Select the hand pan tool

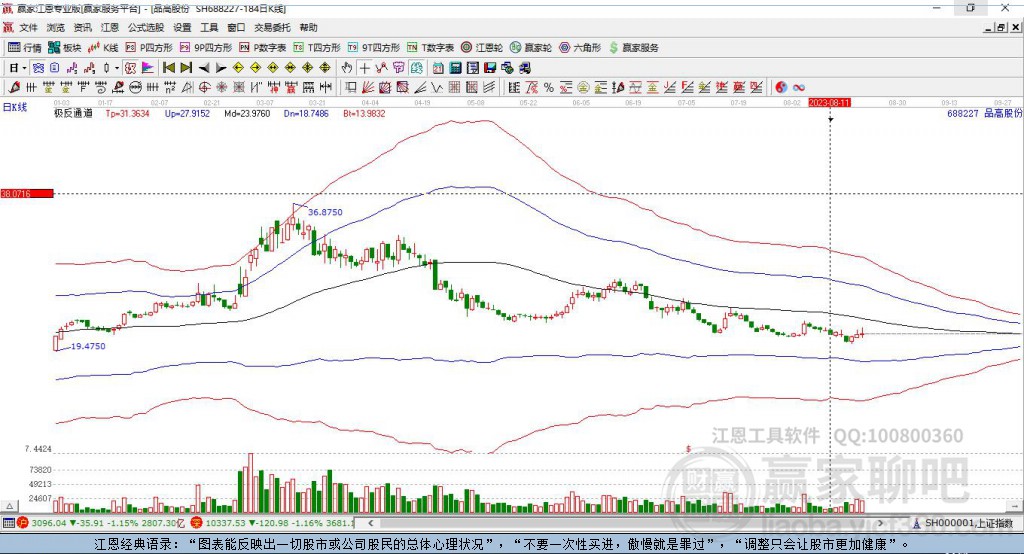pyautogui.click(x=347, y=68)
